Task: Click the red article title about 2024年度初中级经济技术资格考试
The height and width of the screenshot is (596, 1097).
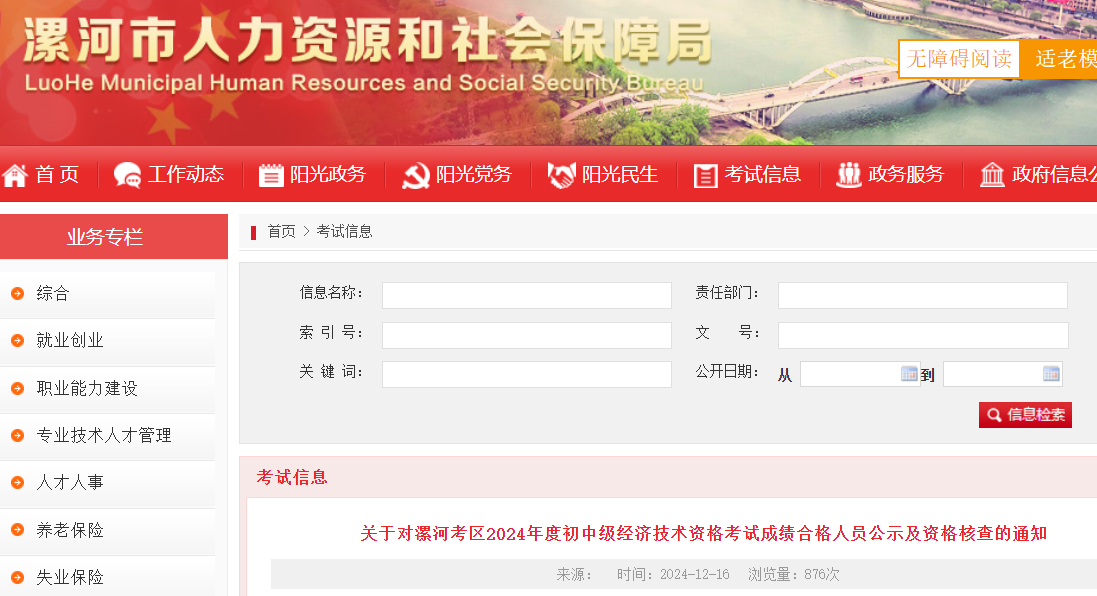Action: 703,534
